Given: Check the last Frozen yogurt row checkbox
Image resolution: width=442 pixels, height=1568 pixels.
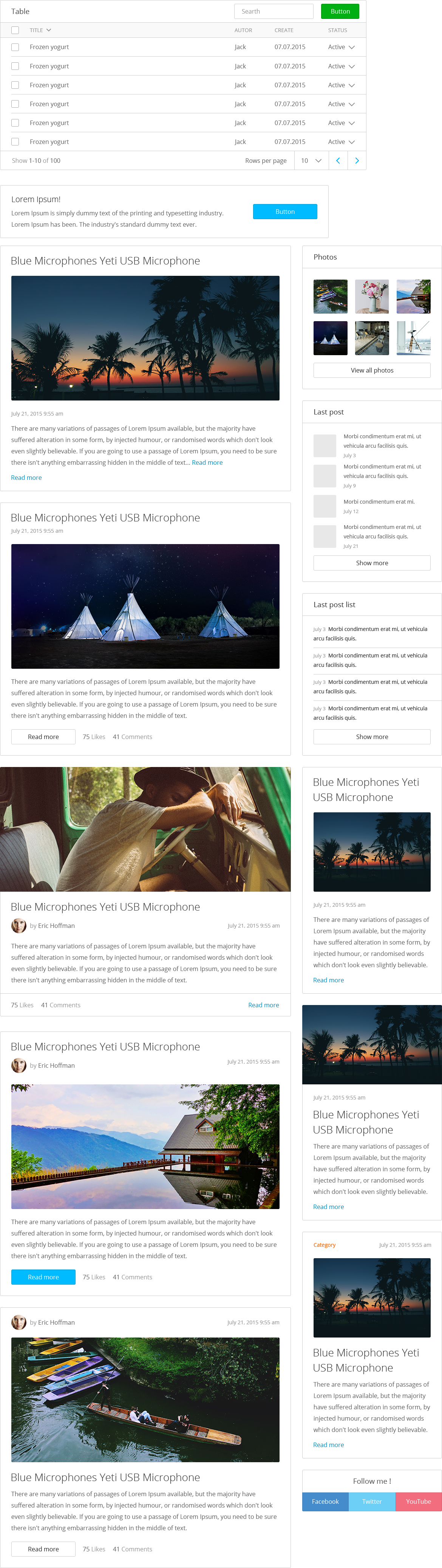Looking at the screenshot, I should (15, 142).
